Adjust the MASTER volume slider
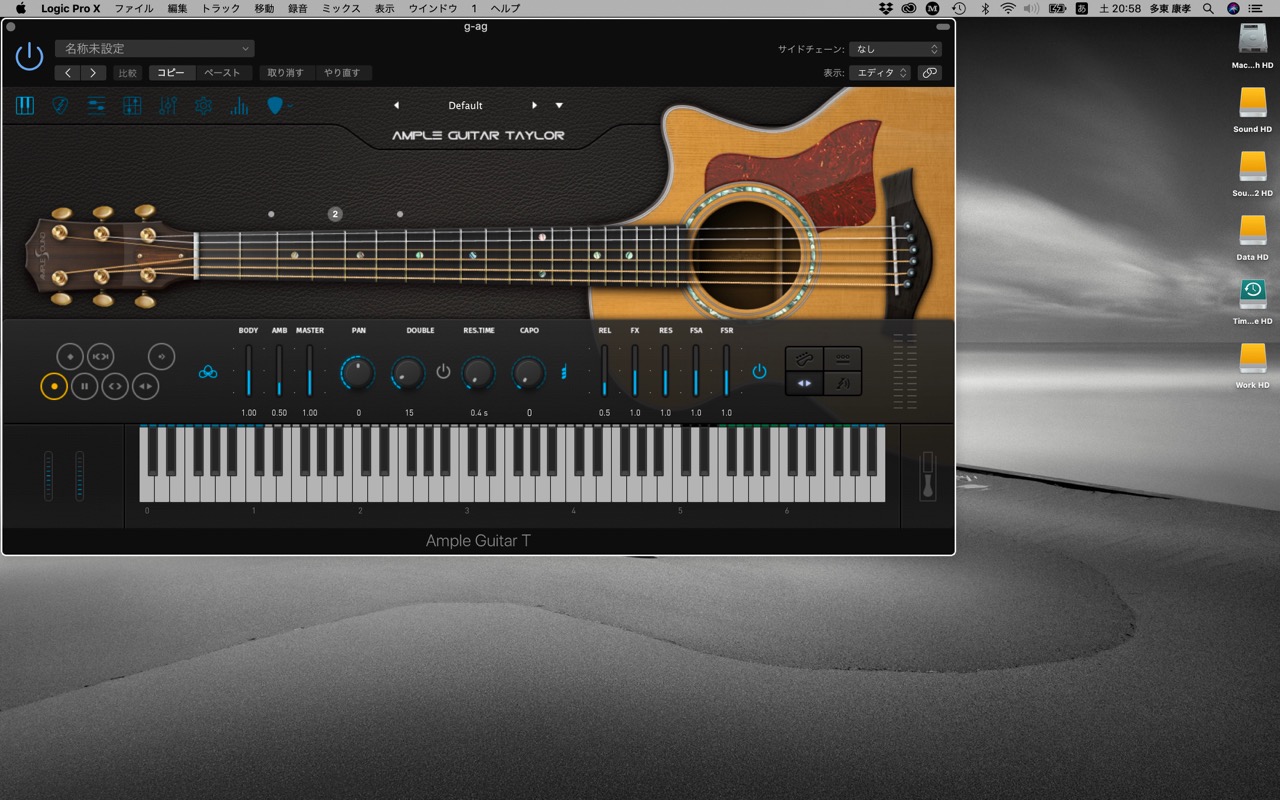Image resolution: width=1280 pixels, height=800 pixels. pos(310,372)
